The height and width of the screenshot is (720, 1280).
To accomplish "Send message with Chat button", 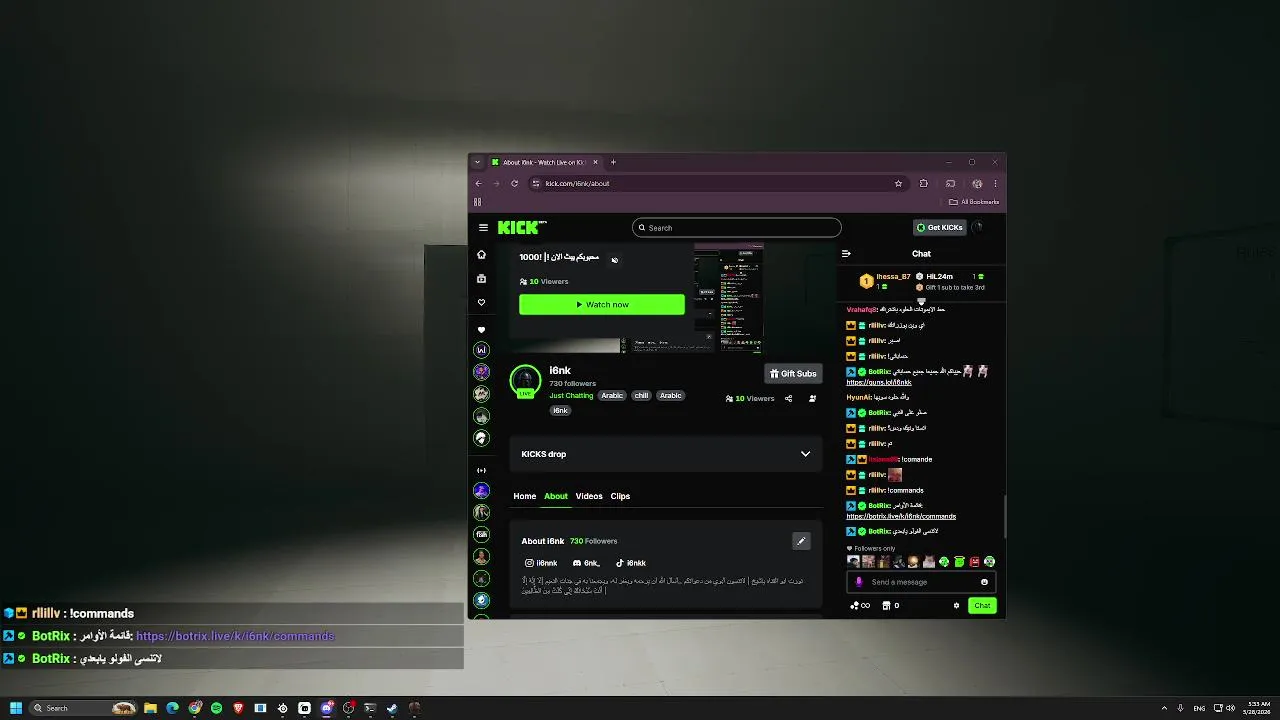I will tap(982, 605).
